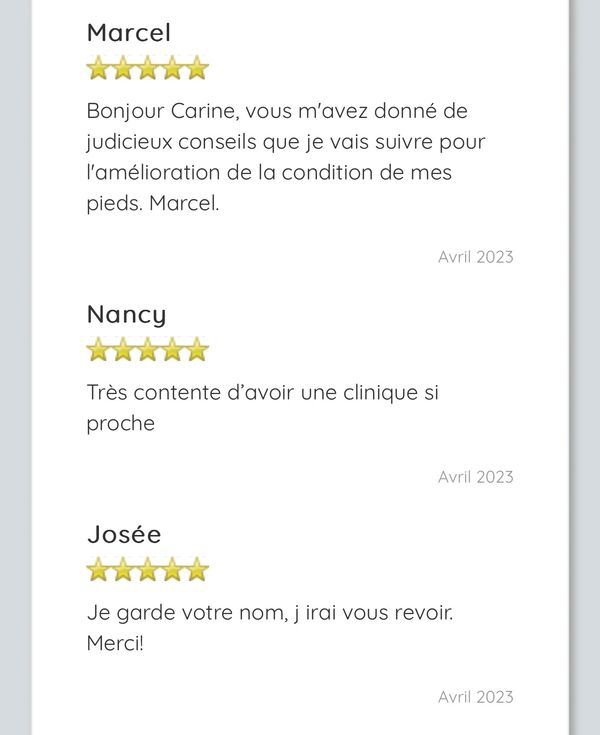Click Marcel's review text about judicieux conseils

click(x=285, y=157)
